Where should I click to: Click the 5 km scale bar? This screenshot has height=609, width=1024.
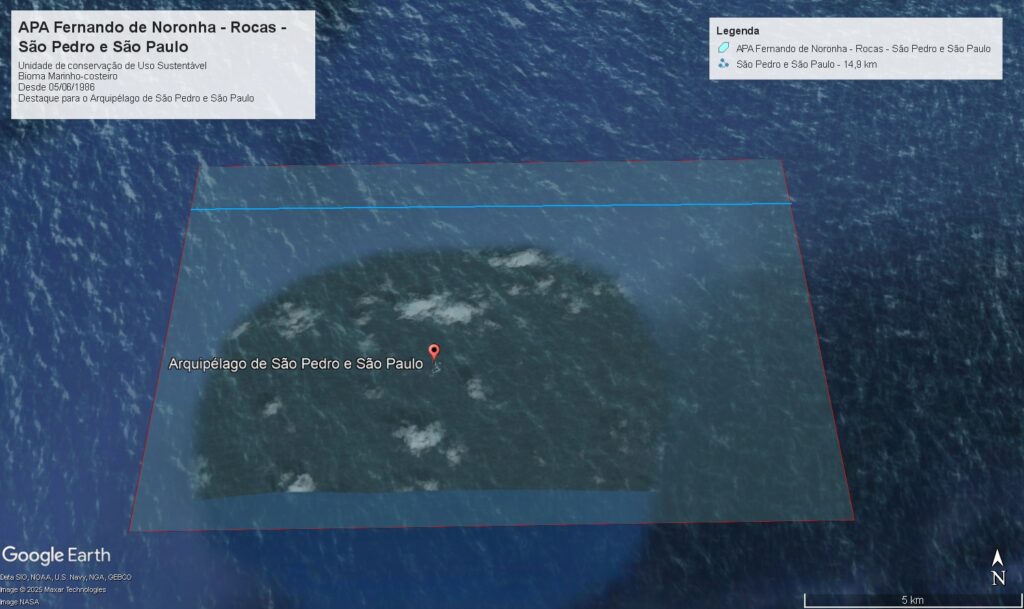pyautogui.click(x=910, y=600)
